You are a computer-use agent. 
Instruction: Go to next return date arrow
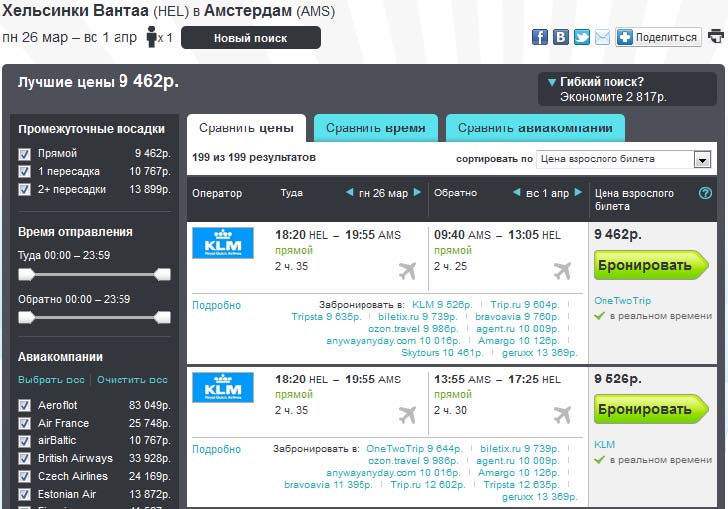click(x=577, y=193)
